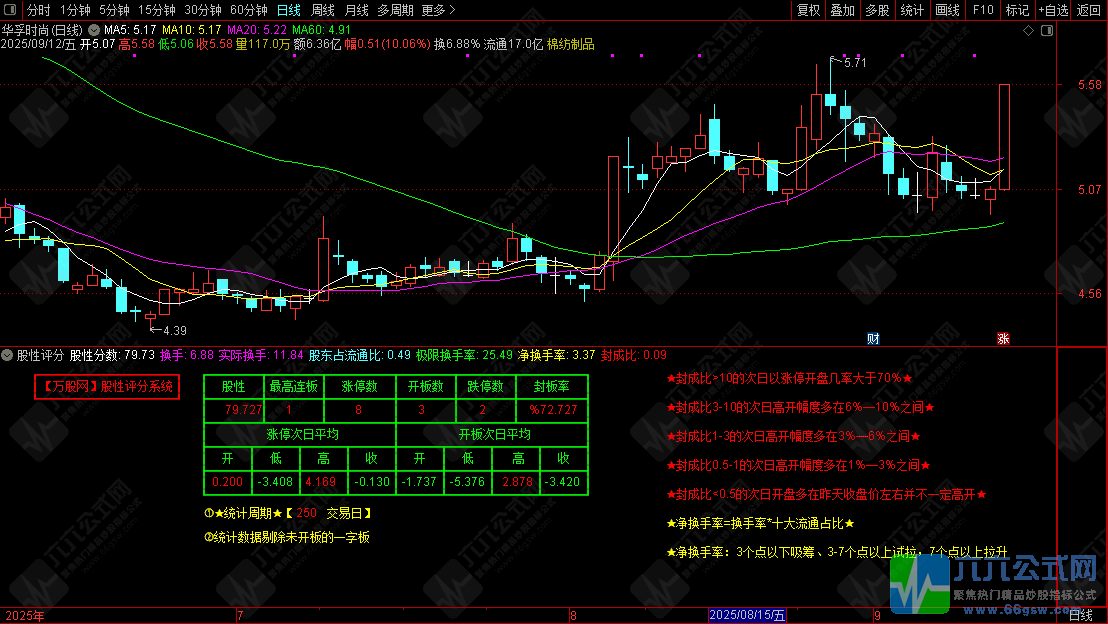Toggle the left panel layout icon
This screenshot has height=624, width=1108.
[10, 9]
